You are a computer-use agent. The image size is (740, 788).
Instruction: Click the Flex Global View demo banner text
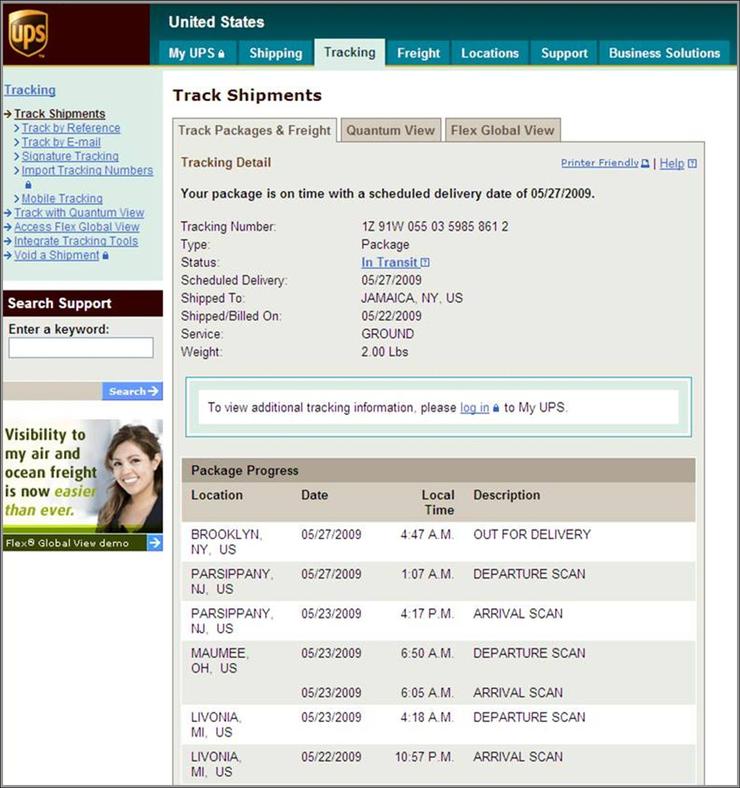[67, 543]
